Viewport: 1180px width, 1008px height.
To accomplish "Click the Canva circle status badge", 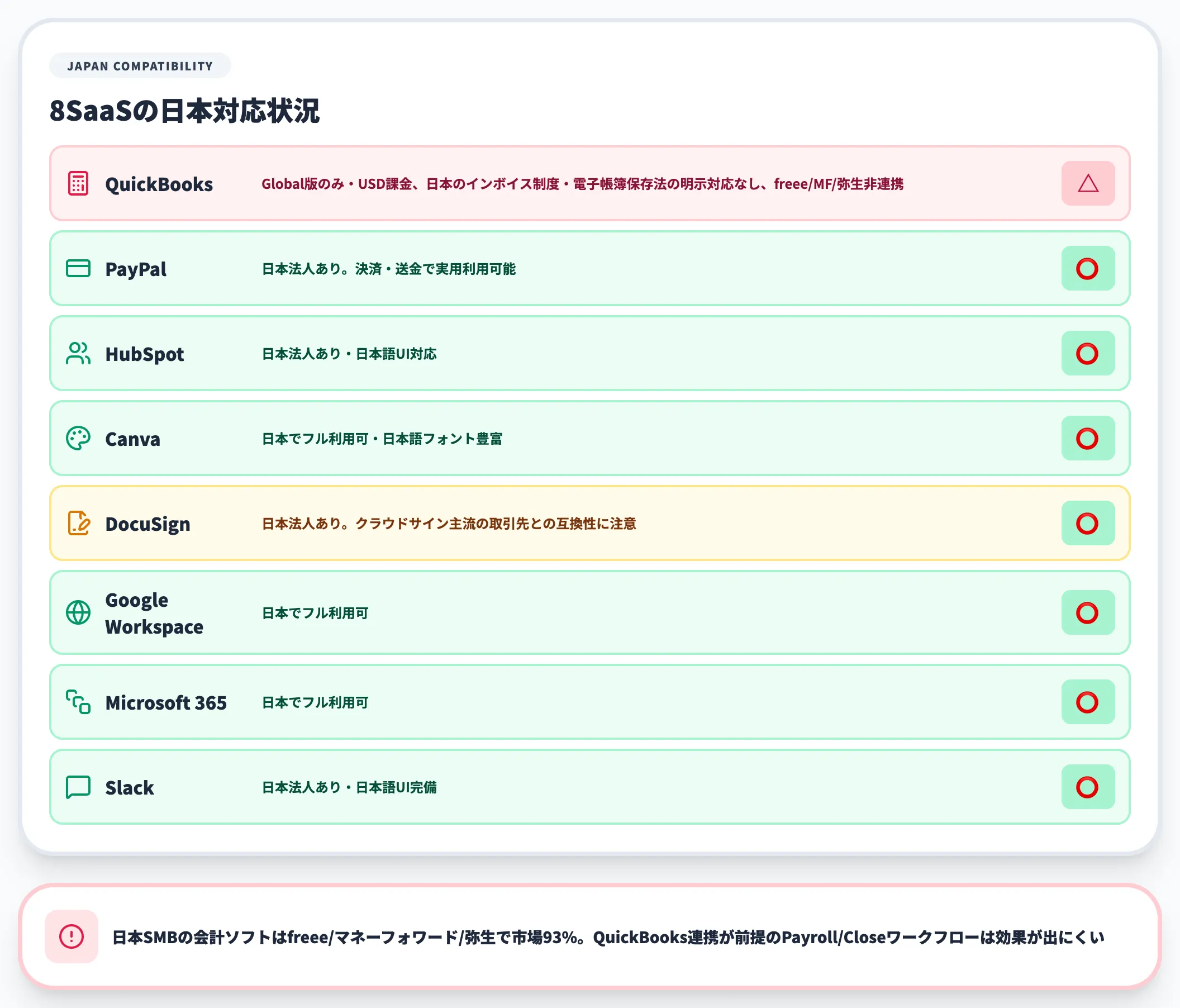I will click(1088, 438).
